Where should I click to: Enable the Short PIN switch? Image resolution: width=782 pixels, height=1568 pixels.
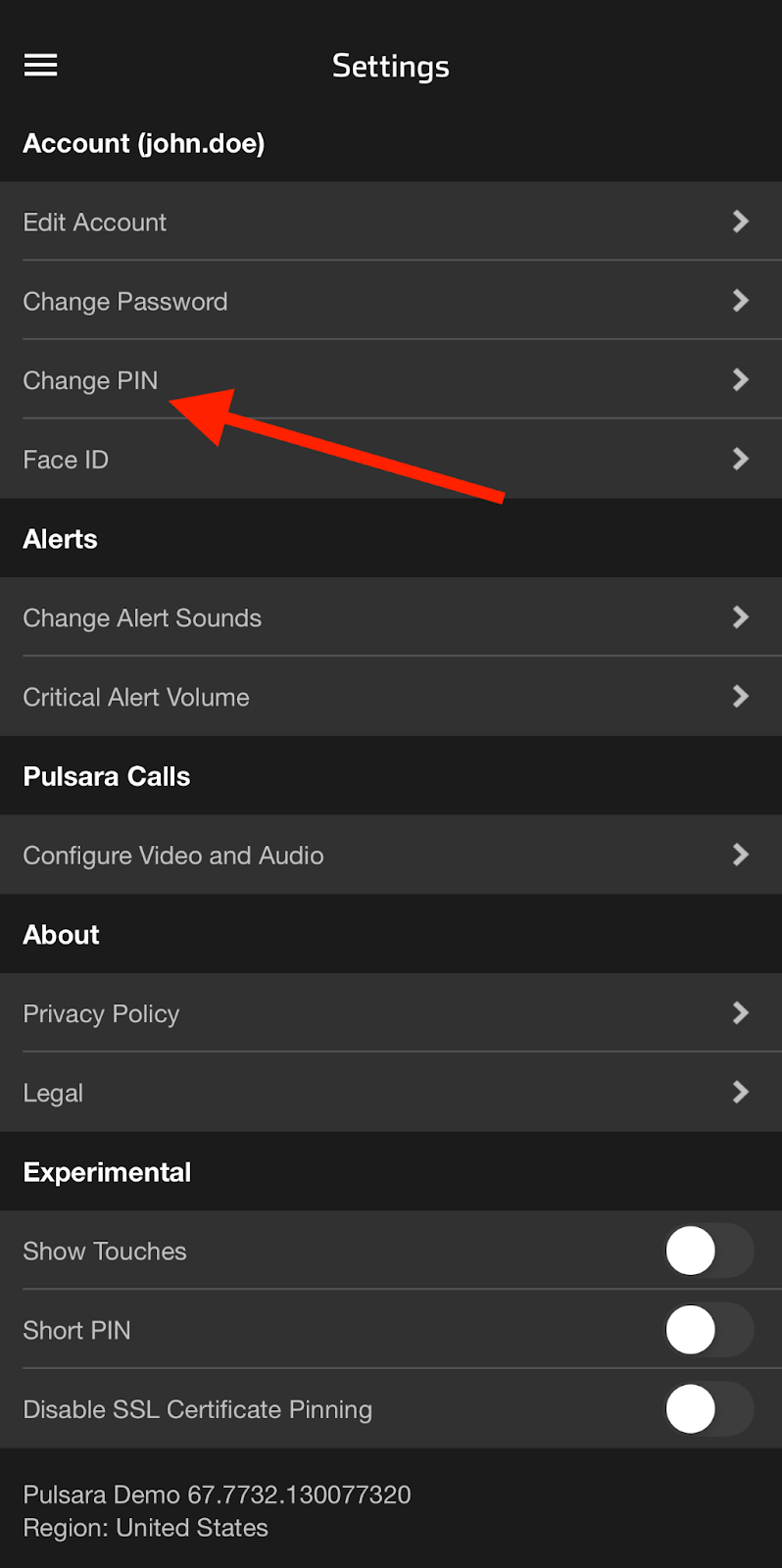coord(709,1330)
